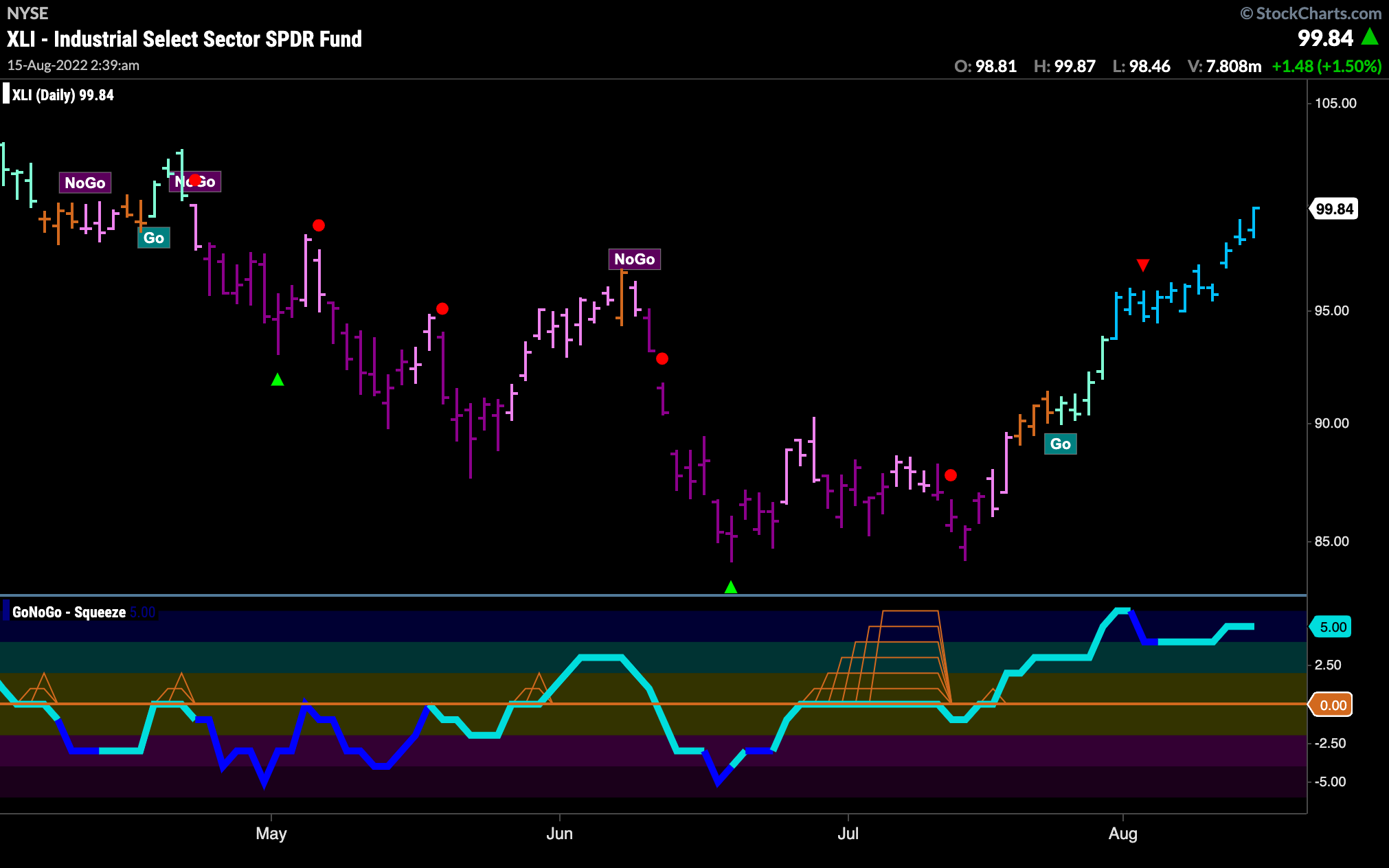Click the 99.84 price tag on the right axis
Viewport: 1389px width, 868px height.
(x=1334, y=209)
